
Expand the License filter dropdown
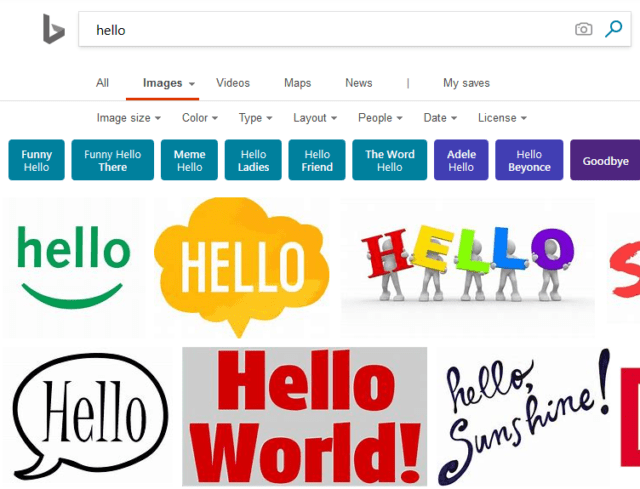[x=502, y=118]
